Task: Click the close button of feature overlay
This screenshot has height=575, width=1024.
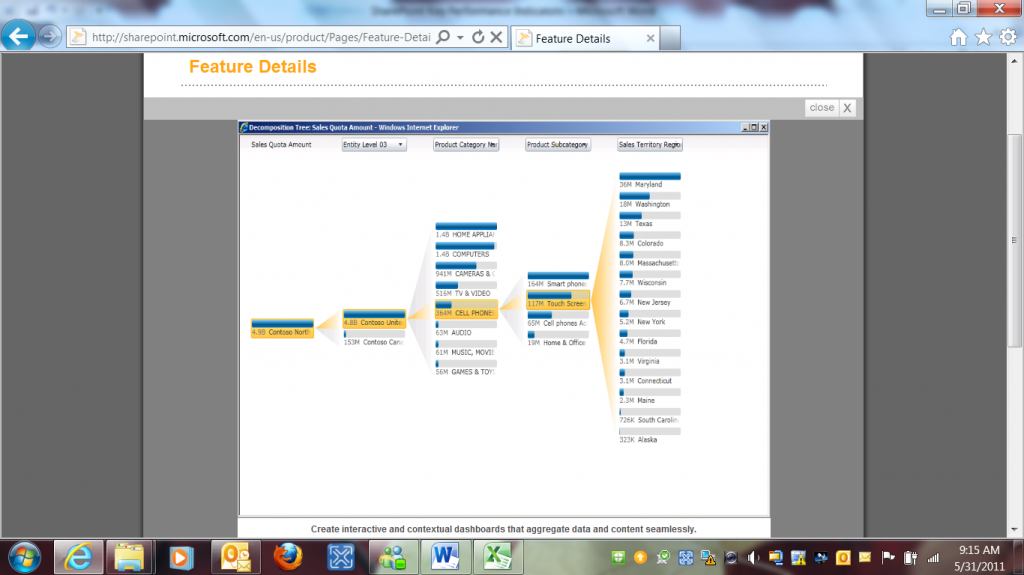Action: pyautogui.click(x=822, y=108)
